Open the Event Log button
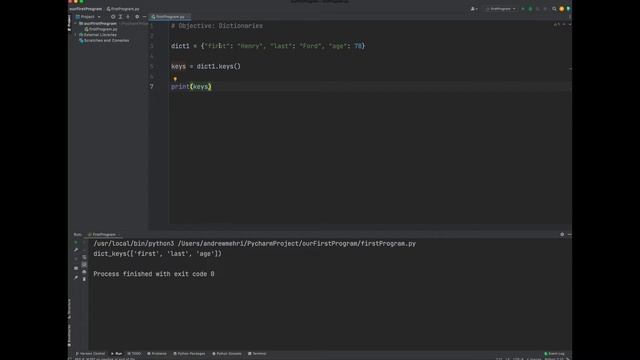 [x=555, y=353]
